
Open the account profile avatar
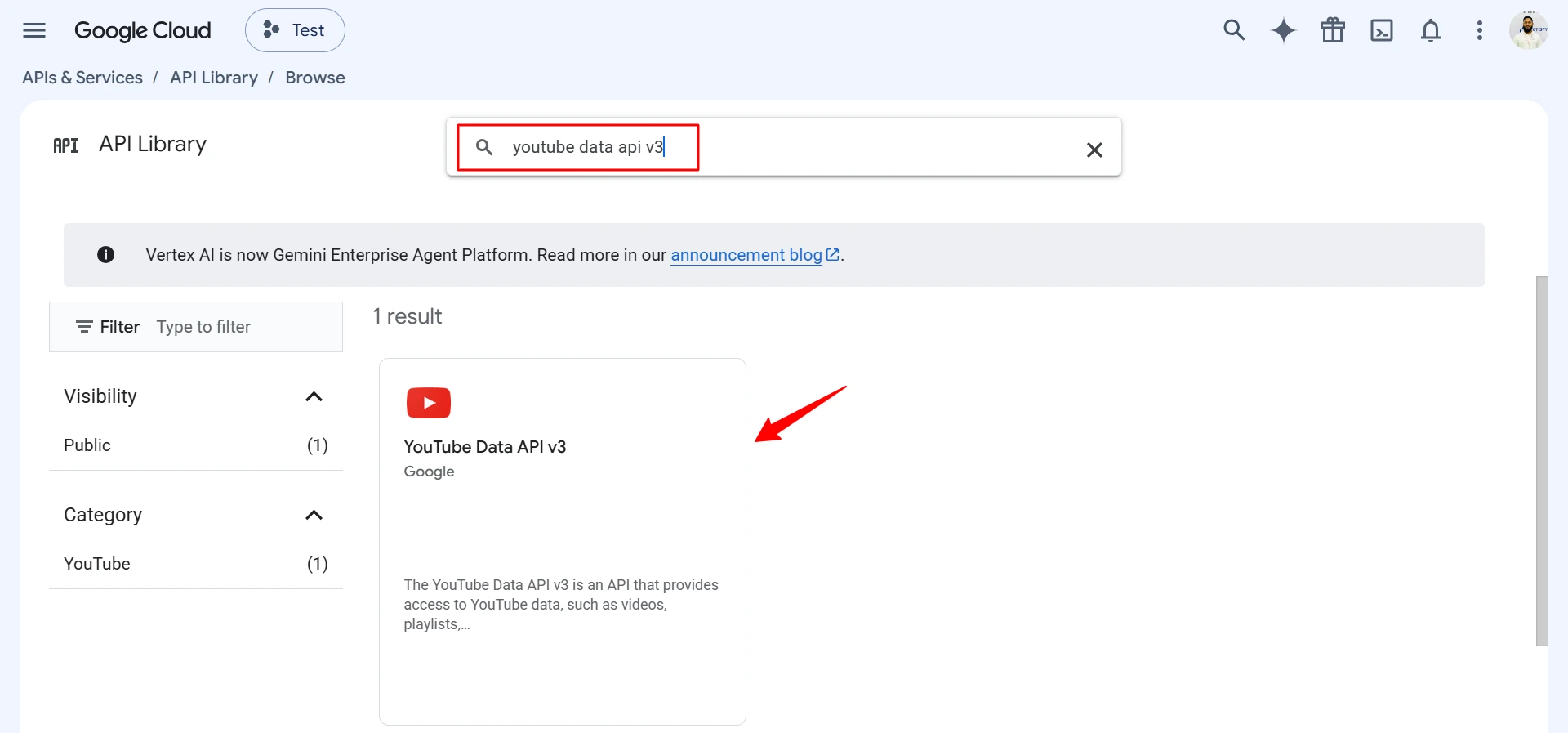(x=1529, y=30)
